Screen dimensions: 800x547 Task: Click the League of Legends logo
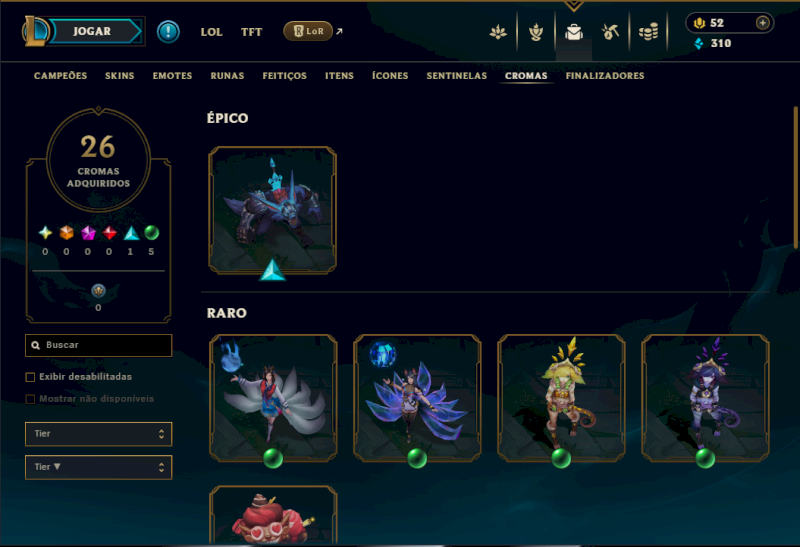tap(35, 31)
